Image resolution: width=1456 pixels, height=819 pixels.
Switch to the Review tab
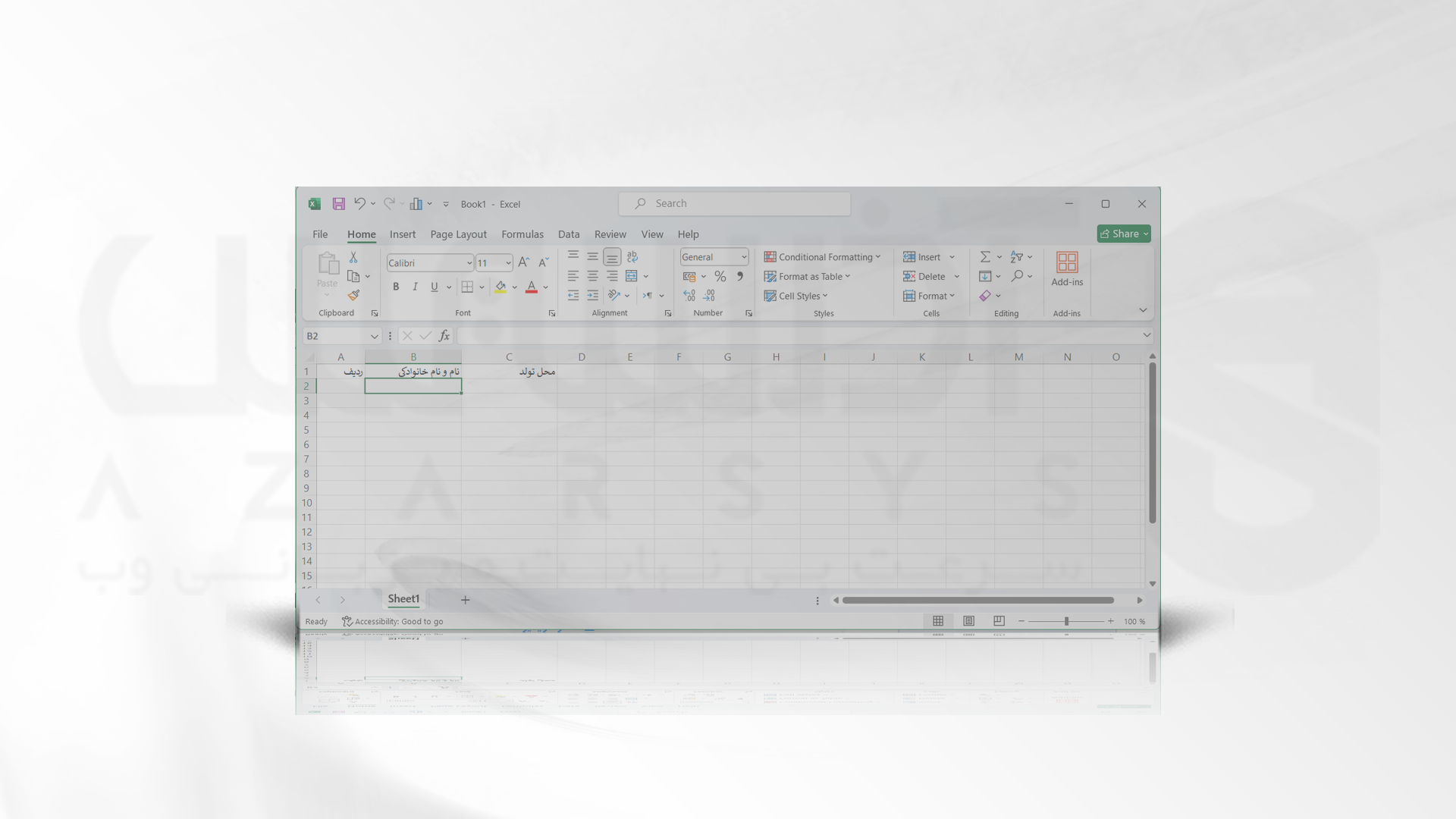point(610,234)
